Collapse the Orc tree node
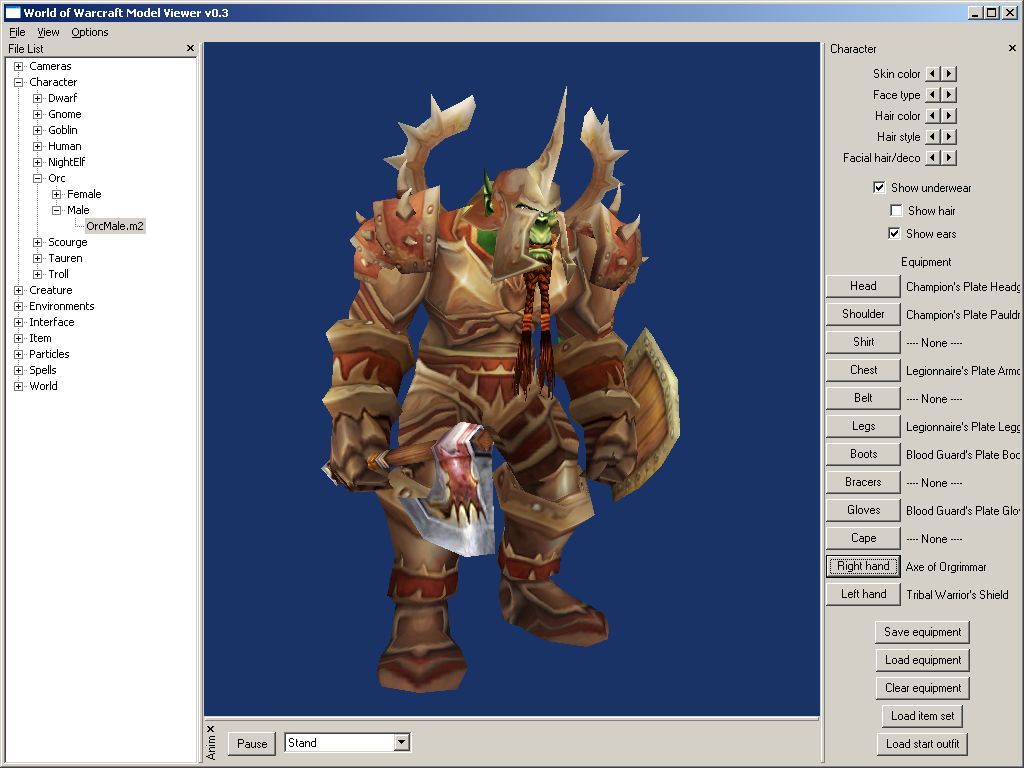The width and height of the screenshot is (1024, 768). [x=38, y=178]
